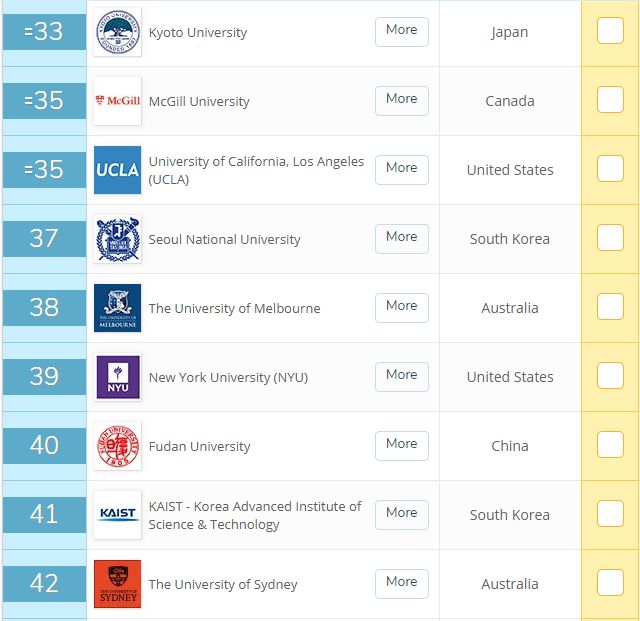Click the purple NYU logo
640x621 pixels.
click(x=117, y=377)
